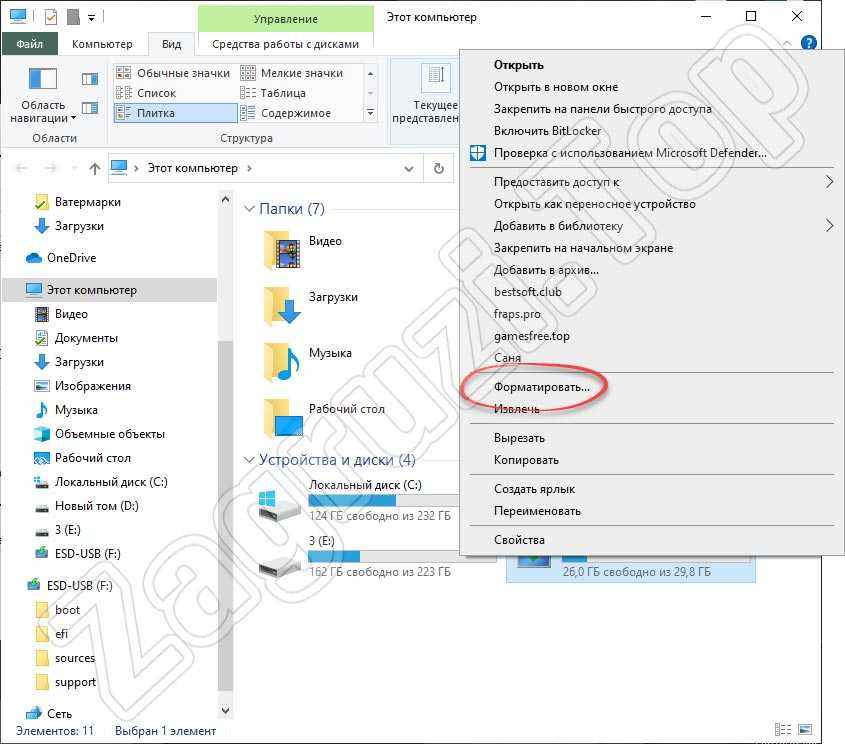Image resolution: width=845 pixels, height=744 pixels.
Task: Choose the Список layout option
Action: [155, 93]
